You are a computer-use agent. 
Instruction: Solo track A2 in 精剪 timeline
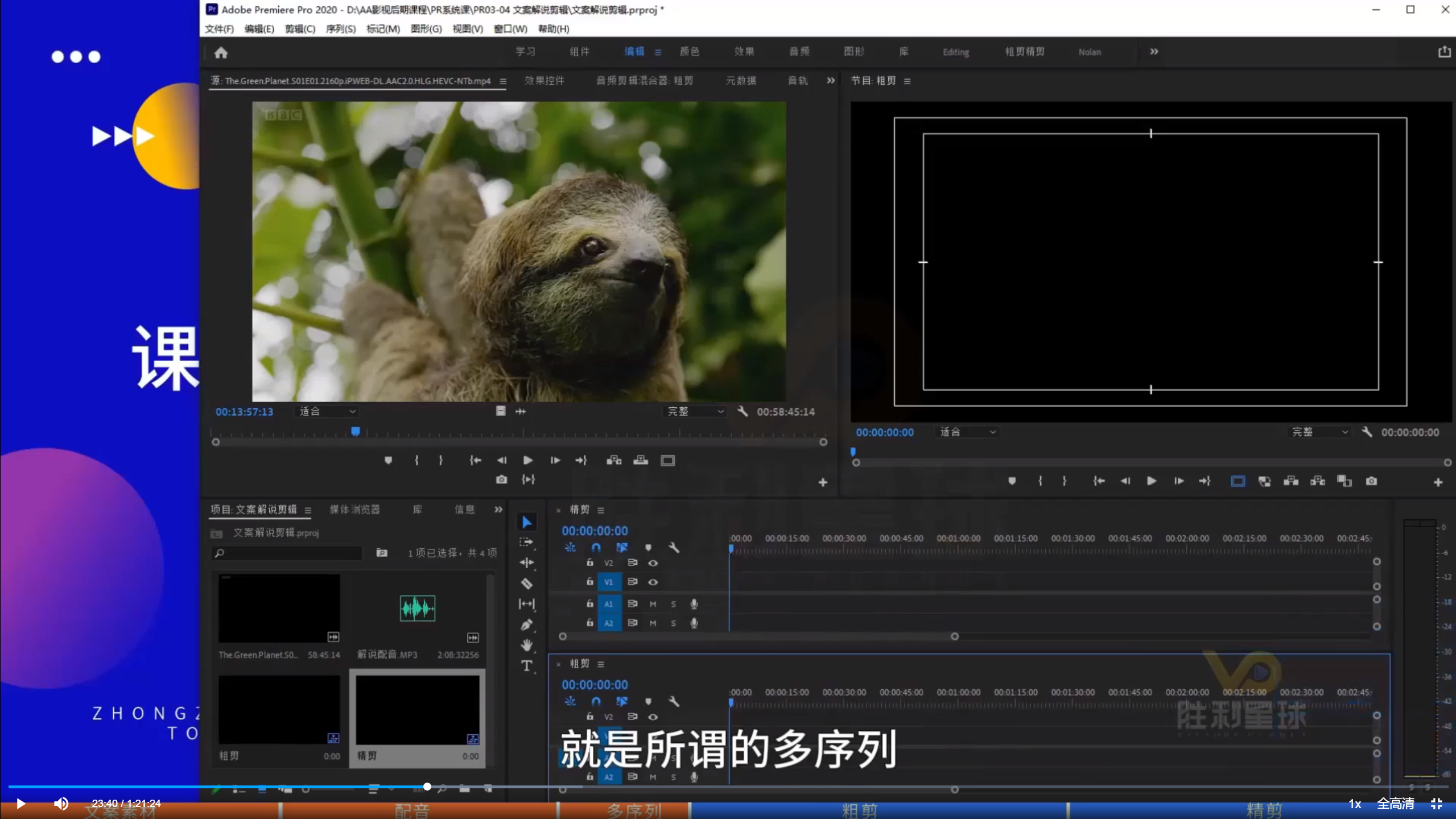tap(673, 623)
